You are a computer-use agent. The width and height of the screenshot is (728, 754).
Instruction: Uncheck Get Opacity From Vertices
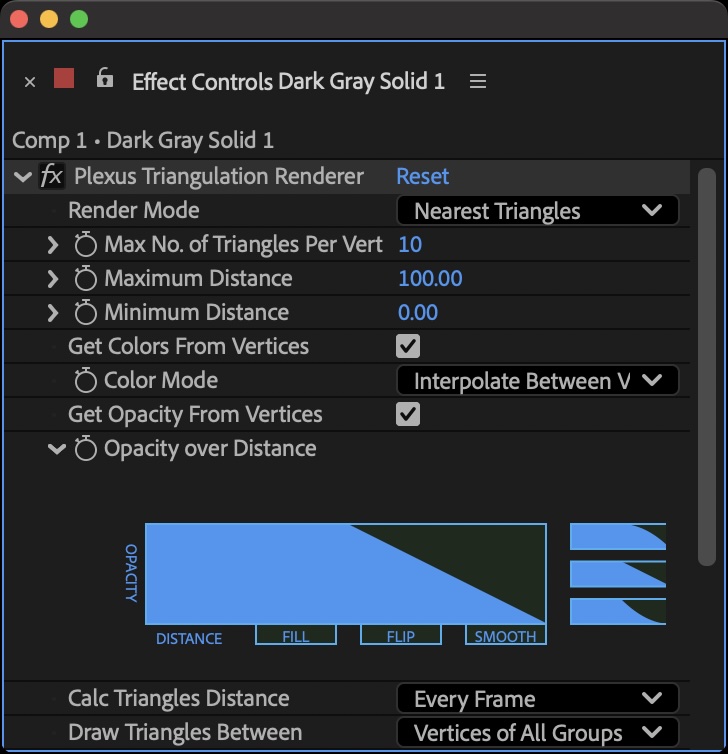click(408, 415)
